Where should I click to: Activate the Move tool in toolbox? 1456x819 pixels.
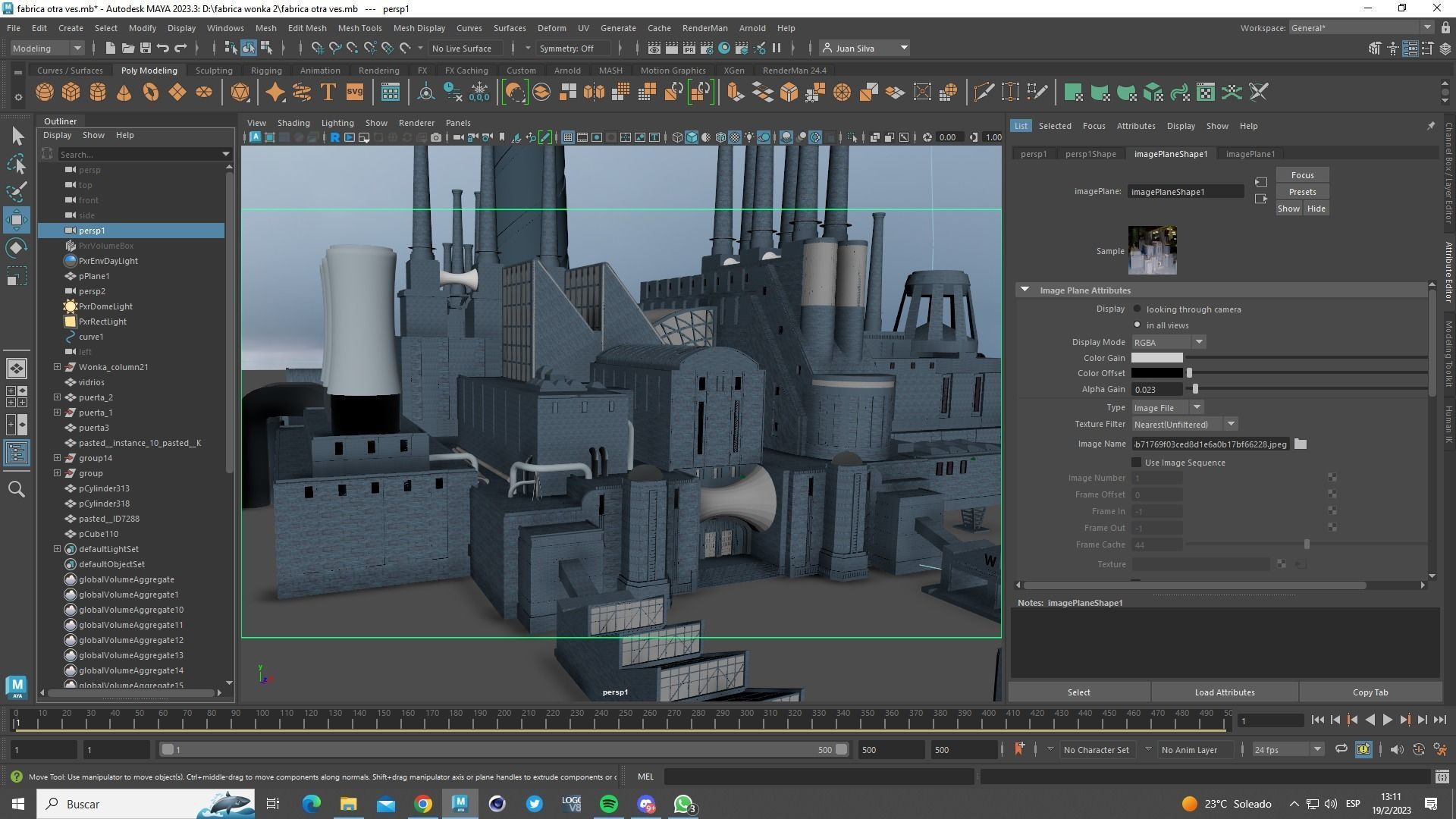17,220
